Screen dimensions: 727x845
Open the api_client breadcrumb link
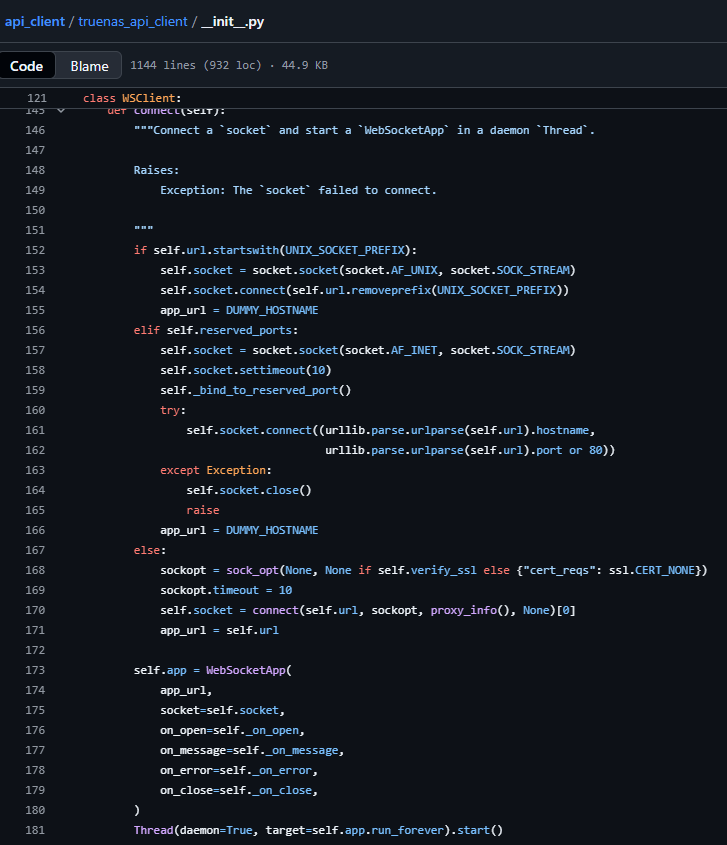33,21
